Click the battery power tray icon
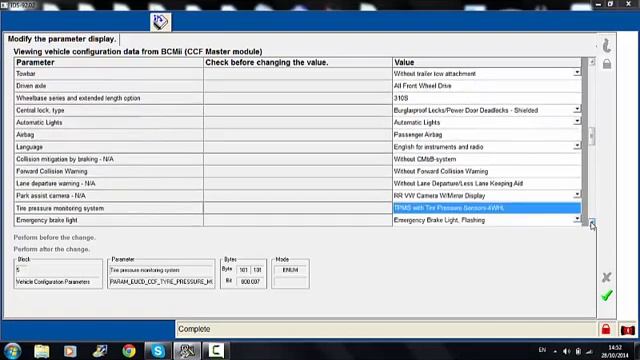The height and width of the screenshot is (360, 640). [578, 351]
